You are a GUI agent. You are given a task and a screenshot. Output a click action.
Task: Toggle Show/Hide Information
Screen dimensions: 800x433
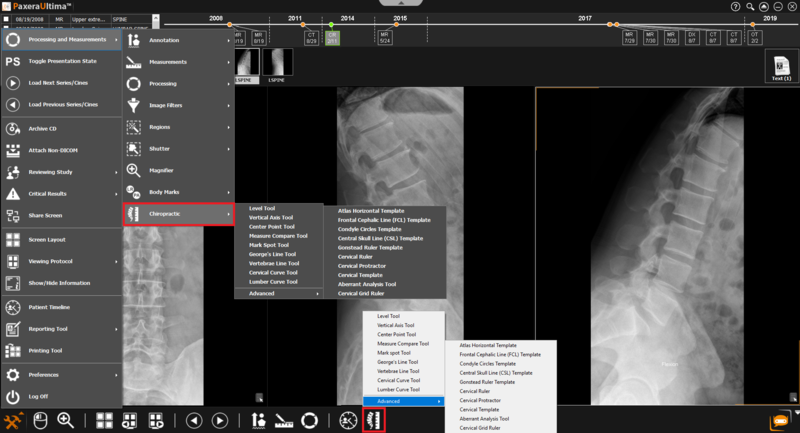tap(60, 283)
